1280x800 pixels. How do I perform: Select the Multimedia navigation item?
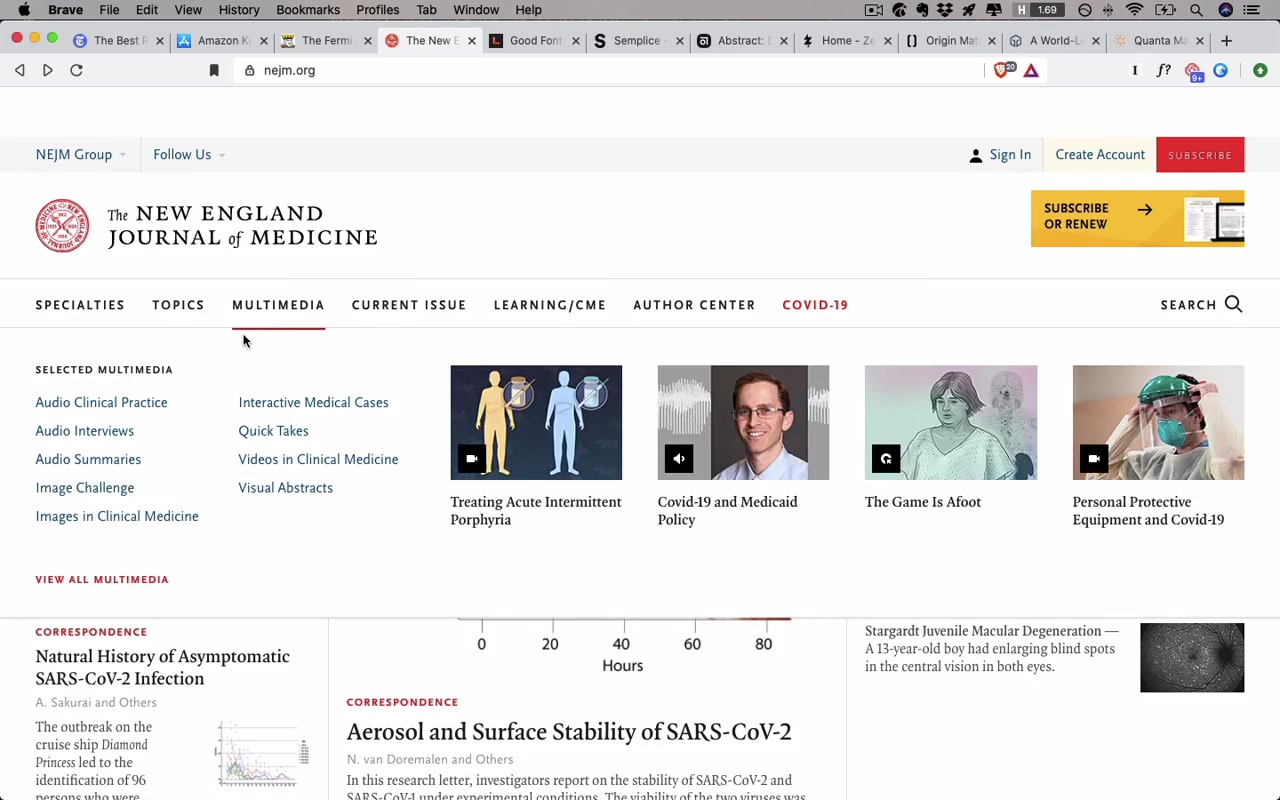pyautogui.click(x=278, y=305)
